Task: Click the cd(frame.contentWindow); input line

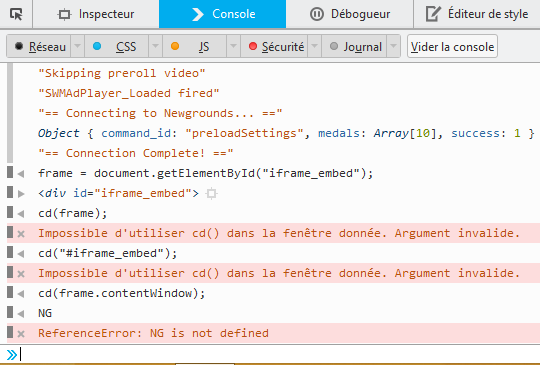Action: tap(121, 293)
